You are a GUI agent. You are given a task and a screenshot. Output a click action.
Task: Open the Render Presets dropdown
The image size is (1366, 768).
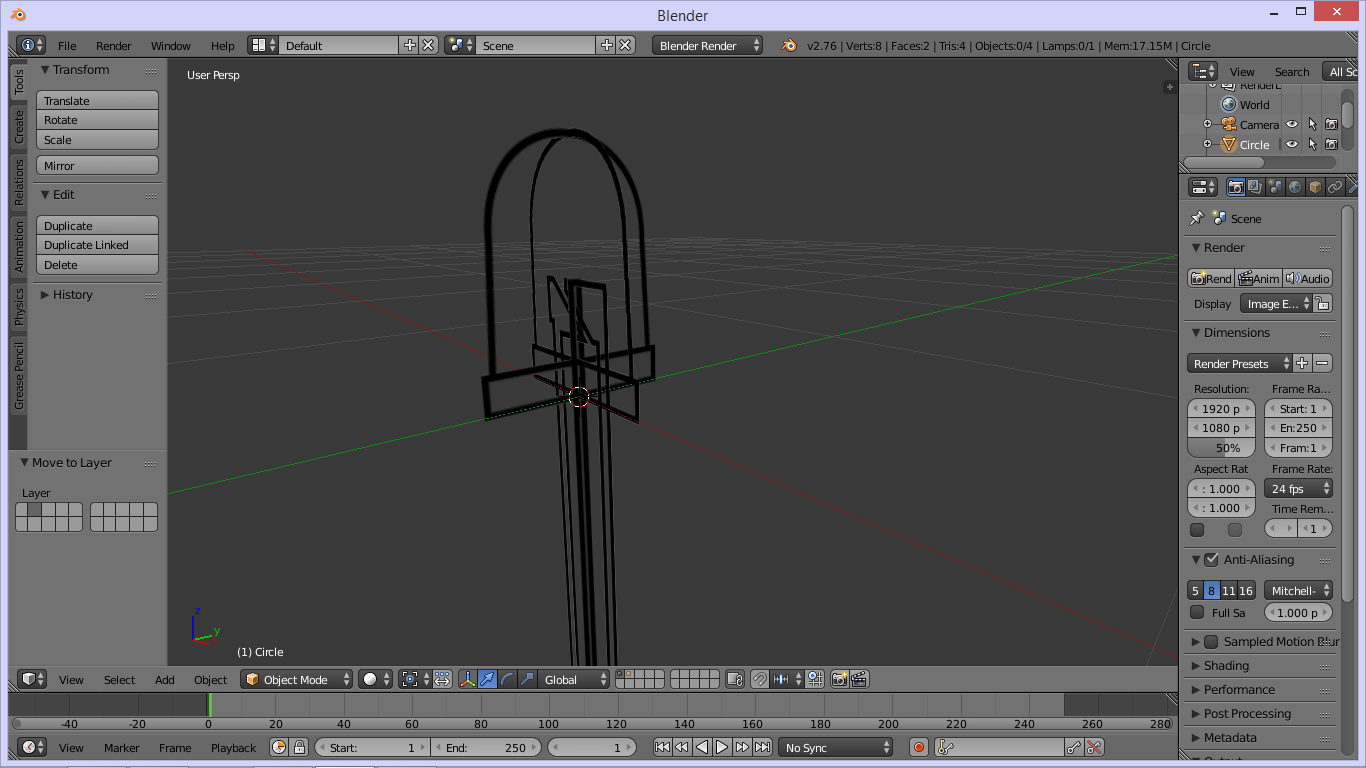click(1240, 363)
